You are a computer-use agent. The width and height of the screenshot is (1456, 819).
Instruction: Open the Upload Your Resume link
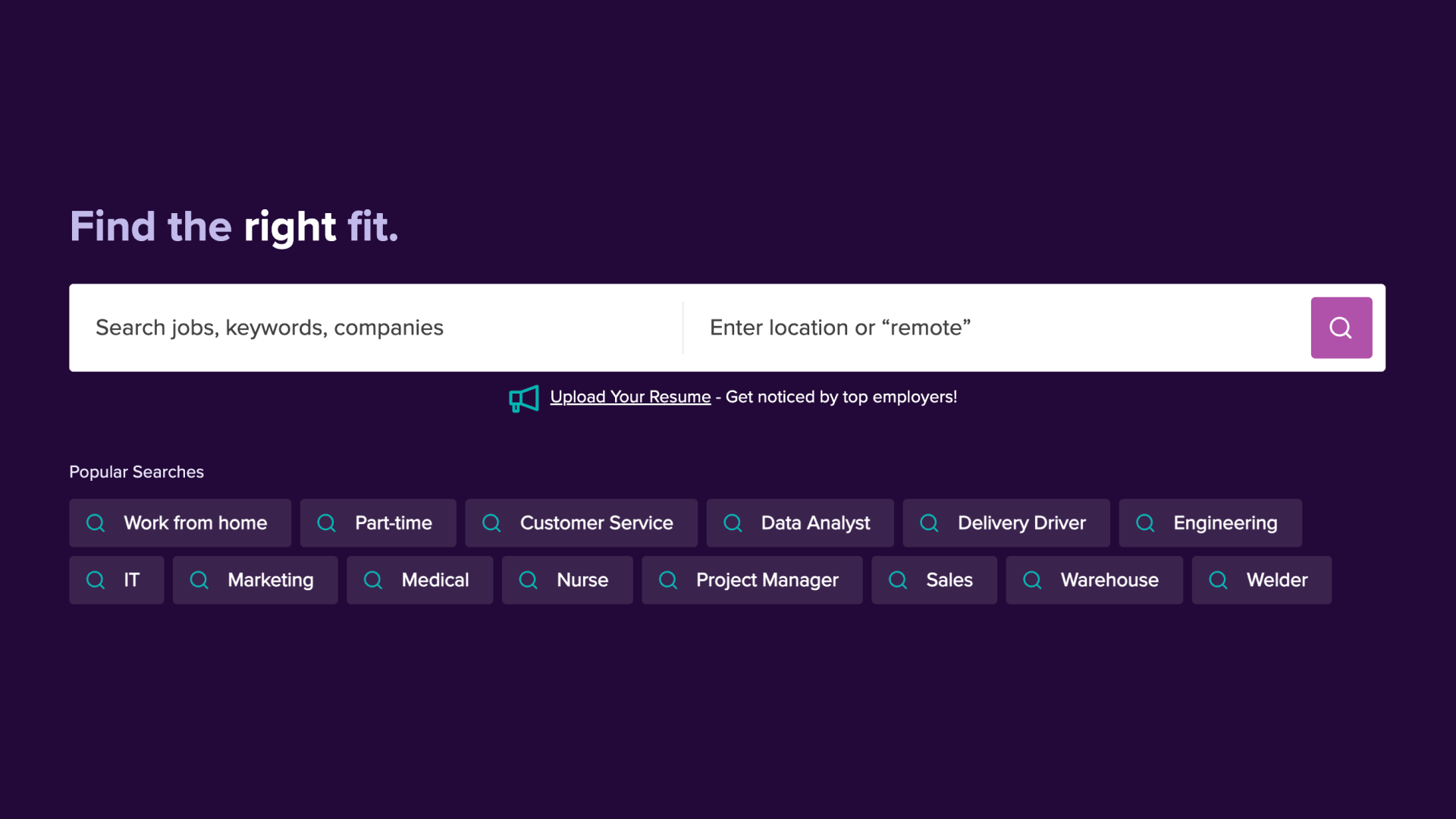(630, 397)
